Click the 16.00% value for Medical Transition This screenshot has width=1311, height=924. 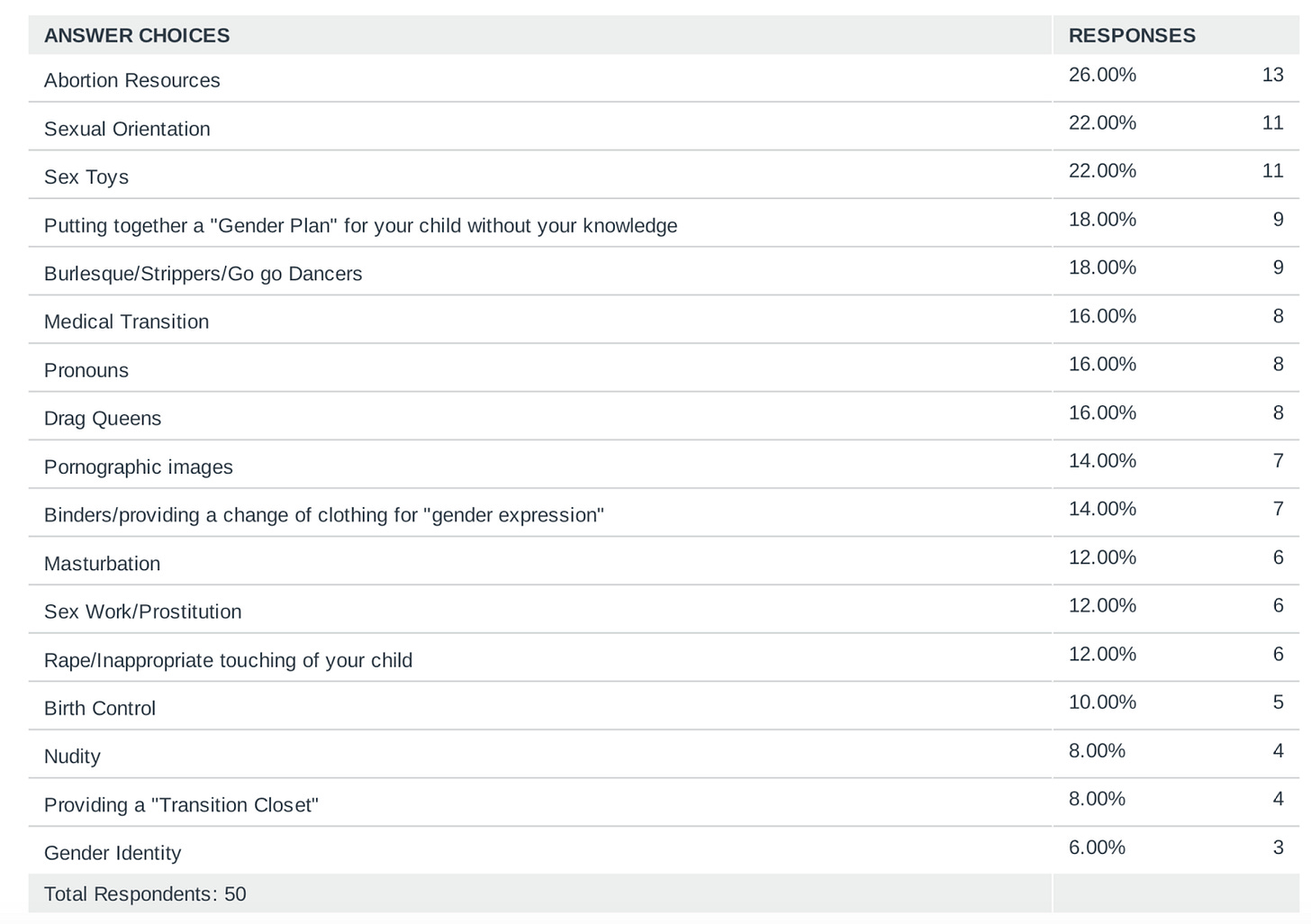click(x=1102, y=316)
